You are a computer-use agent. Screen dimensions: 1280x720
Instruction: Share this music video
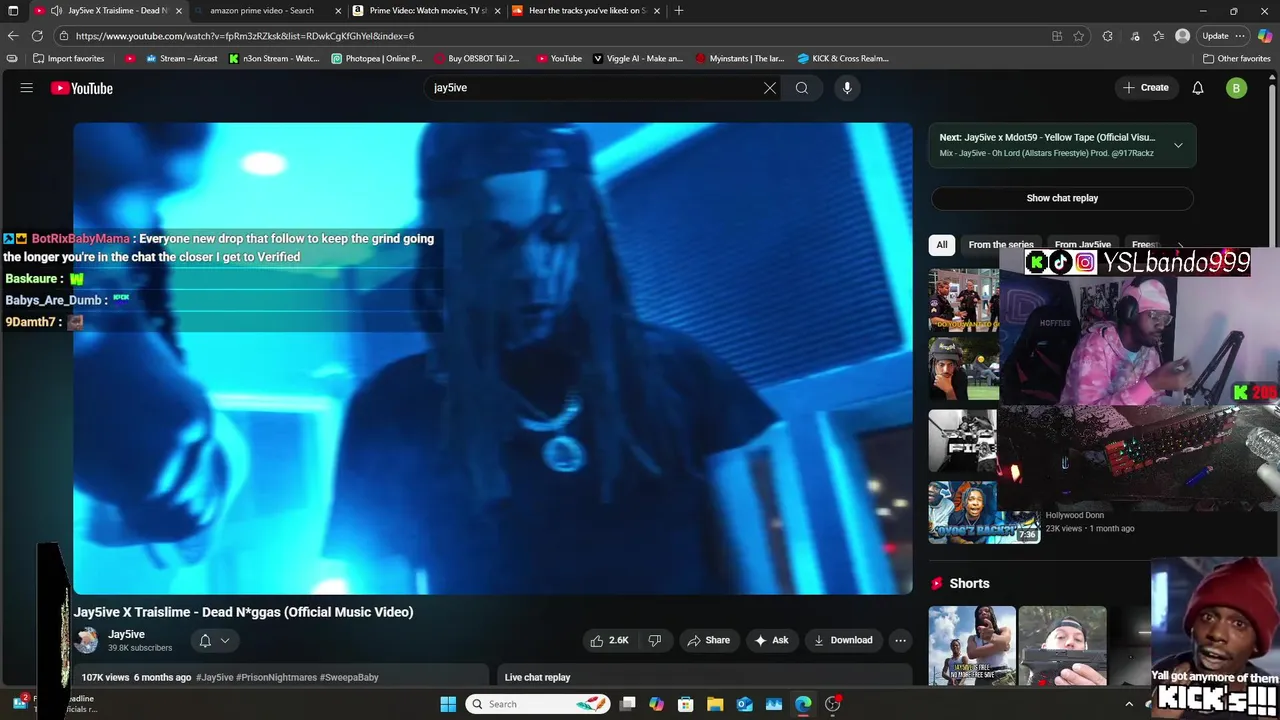click(708, 640)
